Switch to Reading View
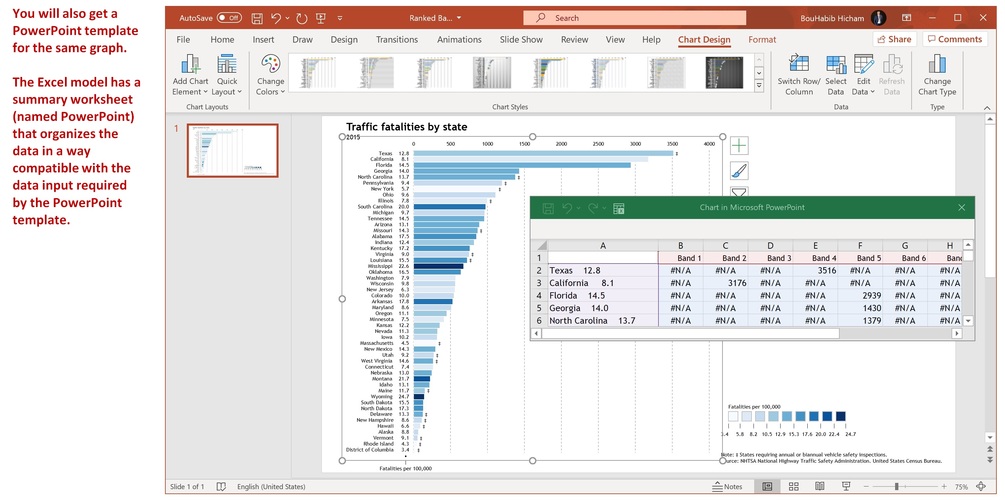Screen dimensions: 1005x504 tap(820, 487)
